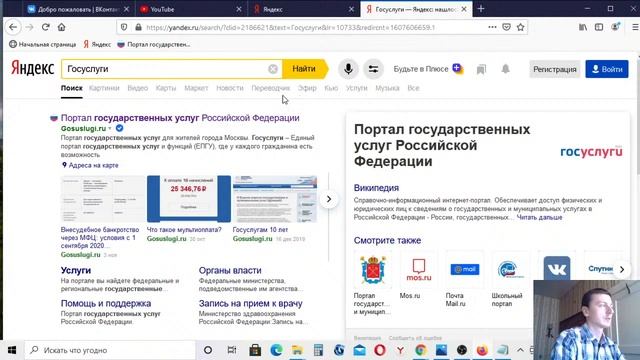The height and width of the screenshot is (360, 640).
Task: Click the Windows taskbar search box
Action: coord(110,350)
